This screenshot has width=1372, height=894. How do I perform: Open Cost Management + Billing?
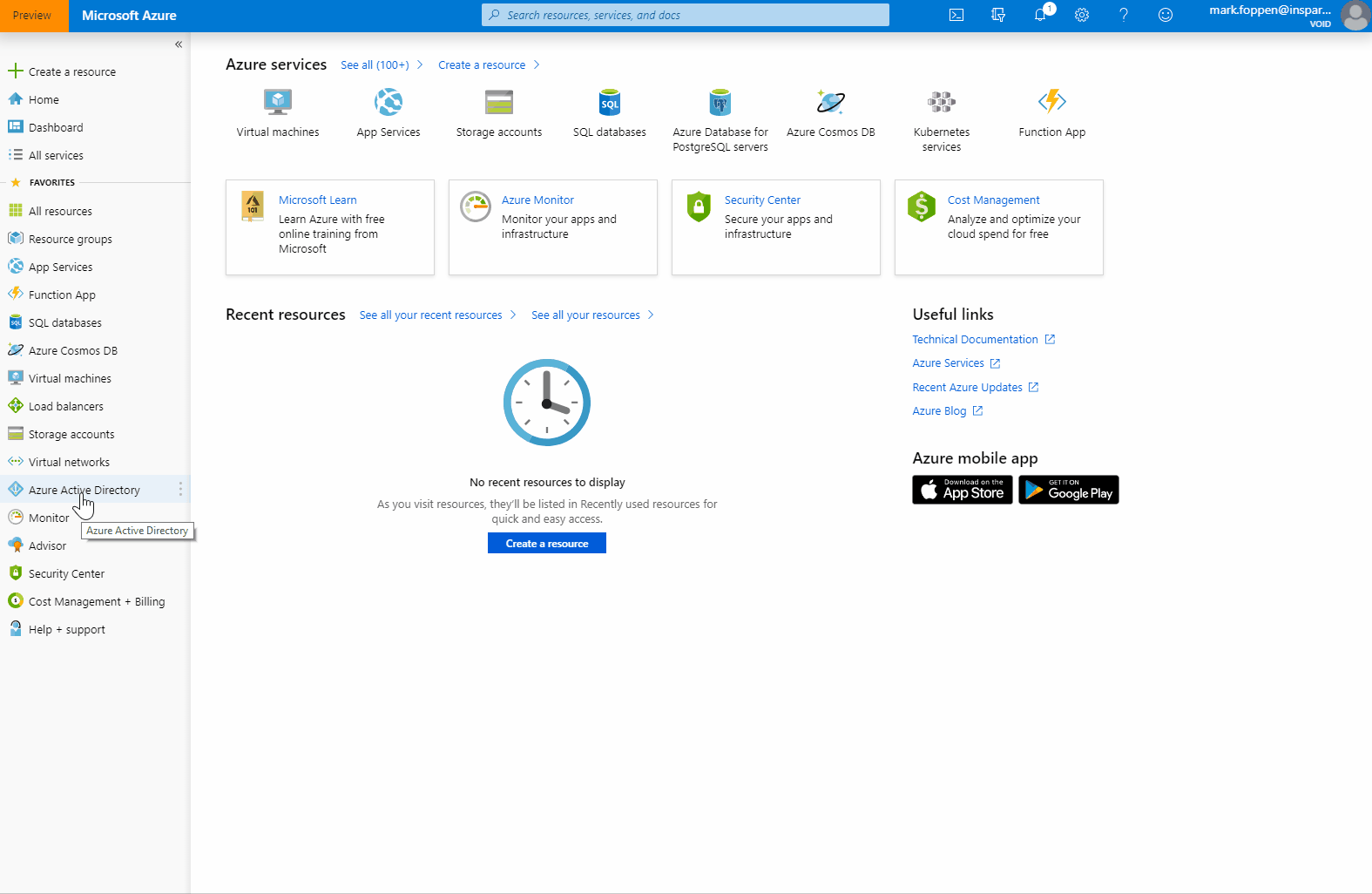pyautogui.click(x=95, y=601)
